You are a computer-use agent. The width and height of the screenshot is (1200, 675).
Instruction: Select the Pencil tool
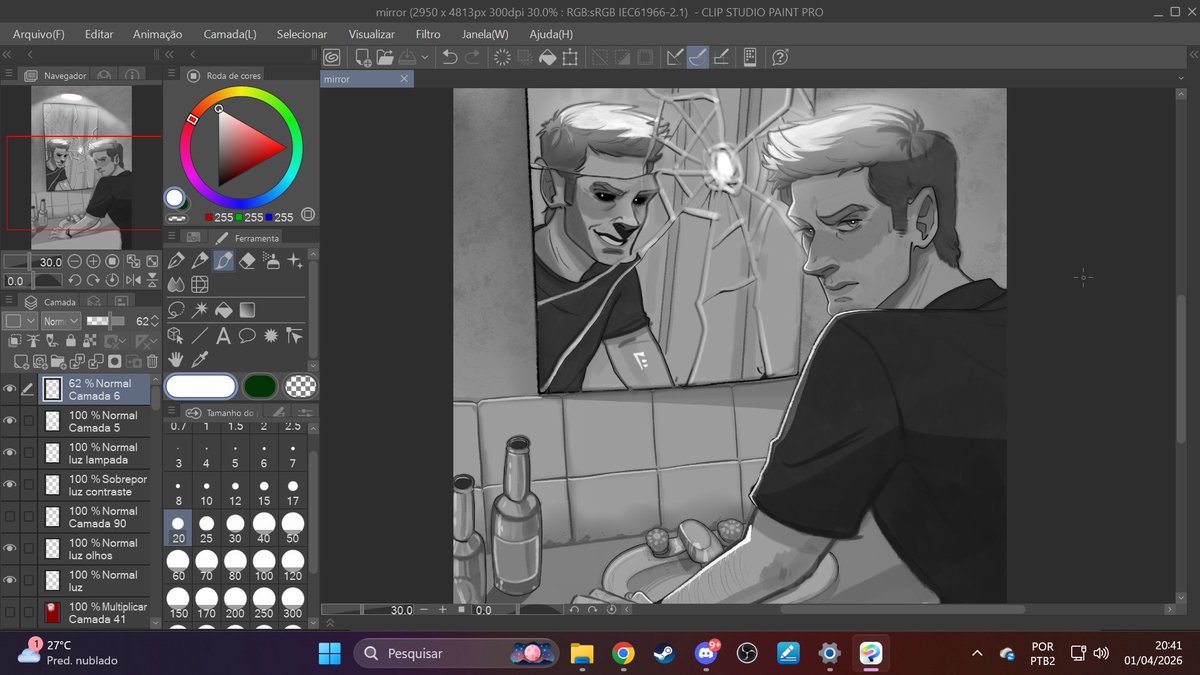(x=200, y=260)
